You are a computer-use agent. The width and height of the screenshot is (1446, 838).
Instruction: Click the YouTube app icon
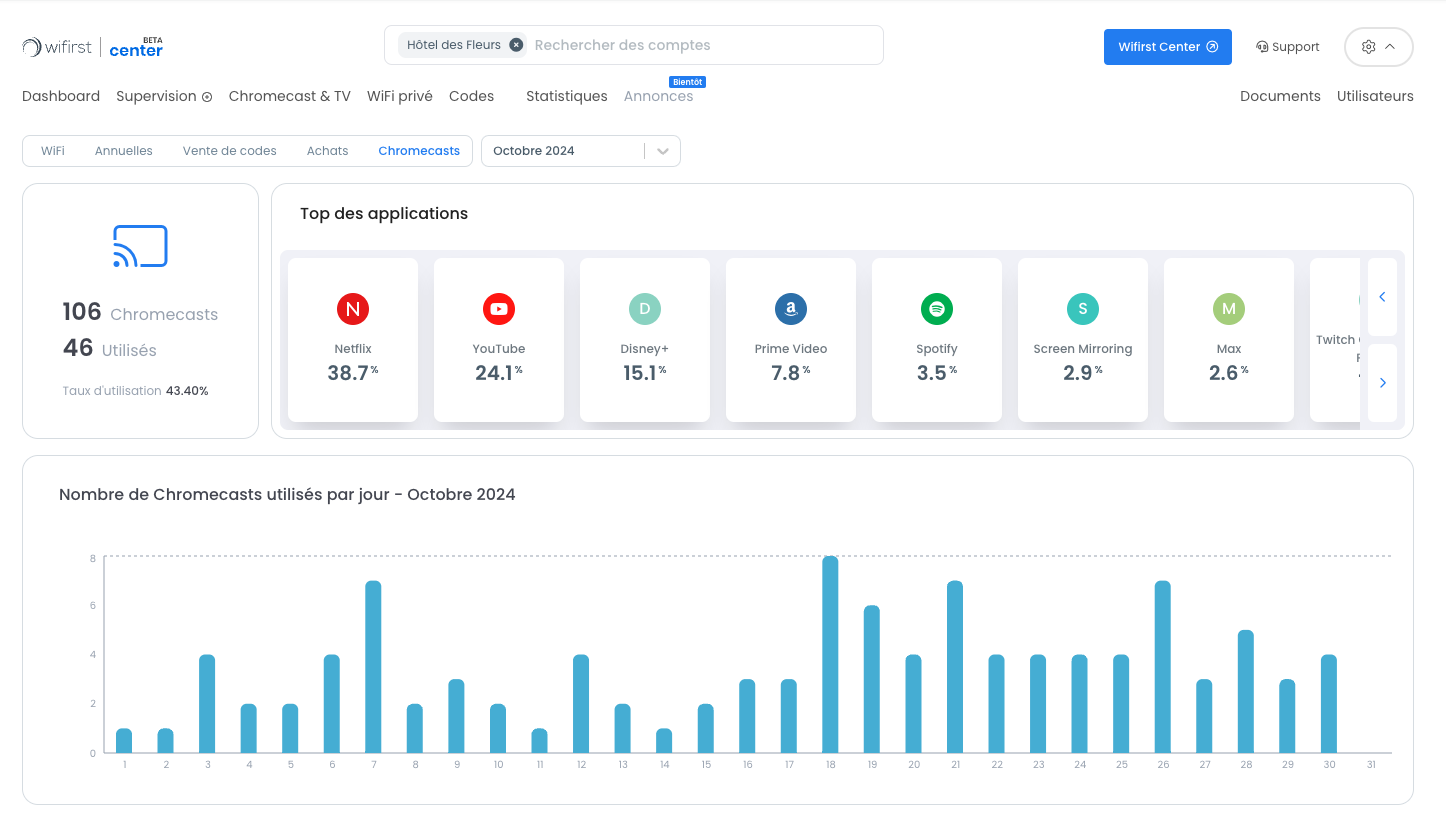pyautogui.click(x=499, y=309)
